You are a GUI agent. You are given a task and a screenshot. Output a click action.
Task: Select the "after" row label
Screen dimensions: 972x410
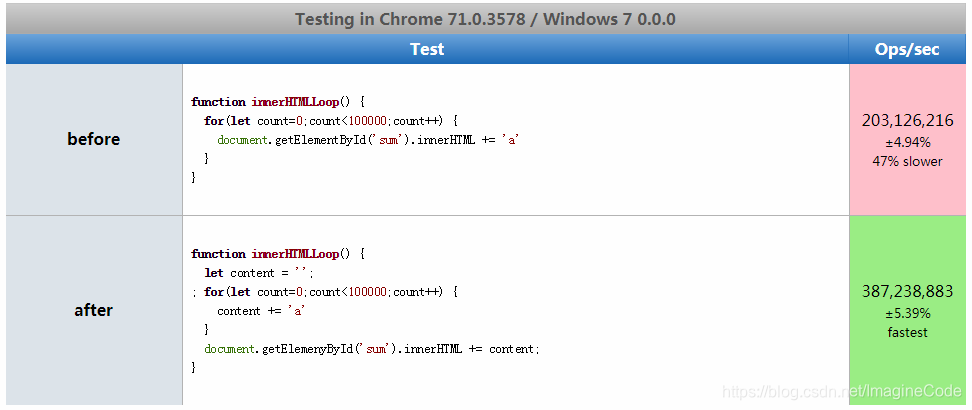pos(94,310)
